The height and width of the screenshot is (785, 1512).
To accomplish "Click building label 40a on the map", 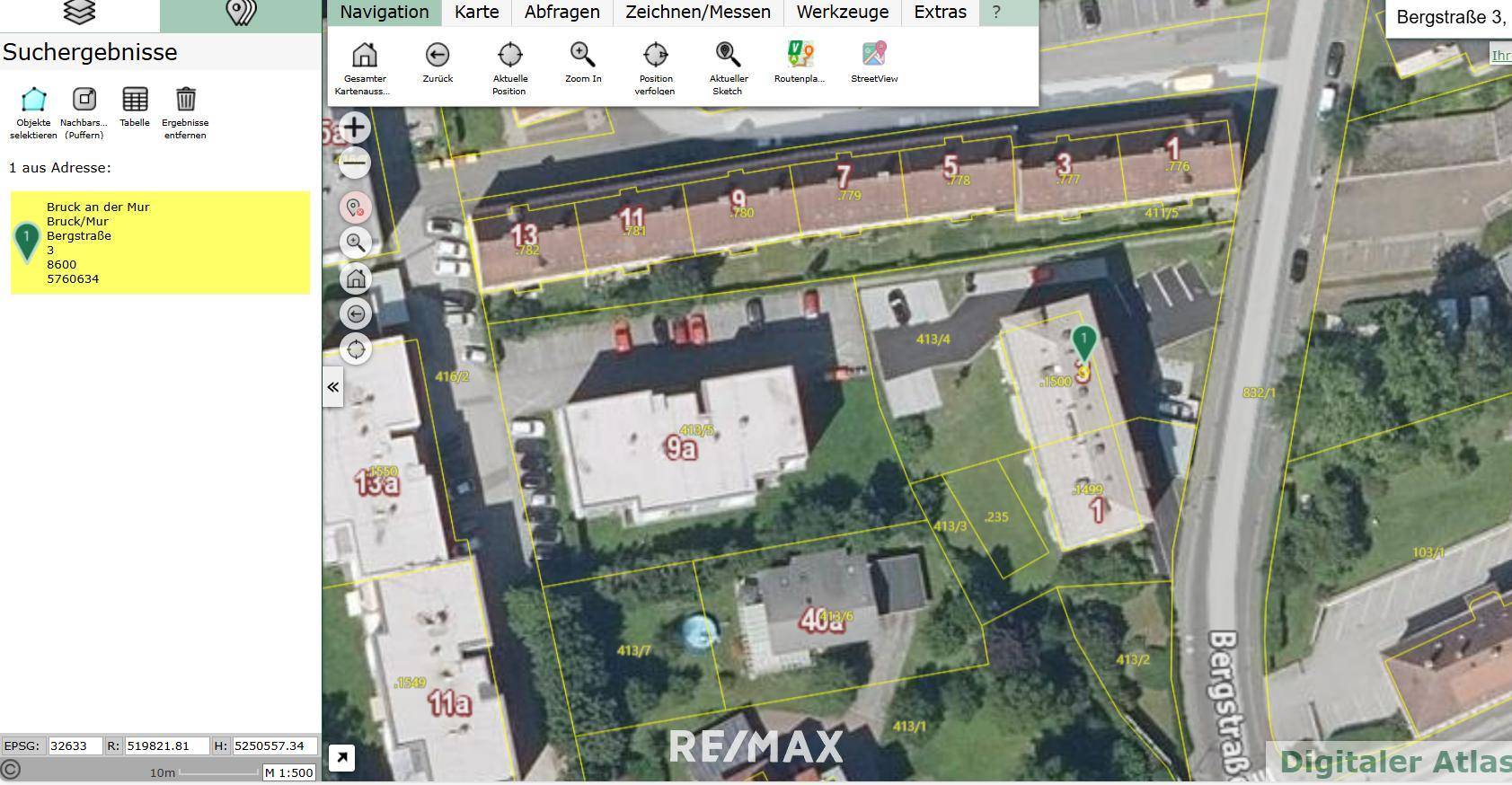I will 822,621.
